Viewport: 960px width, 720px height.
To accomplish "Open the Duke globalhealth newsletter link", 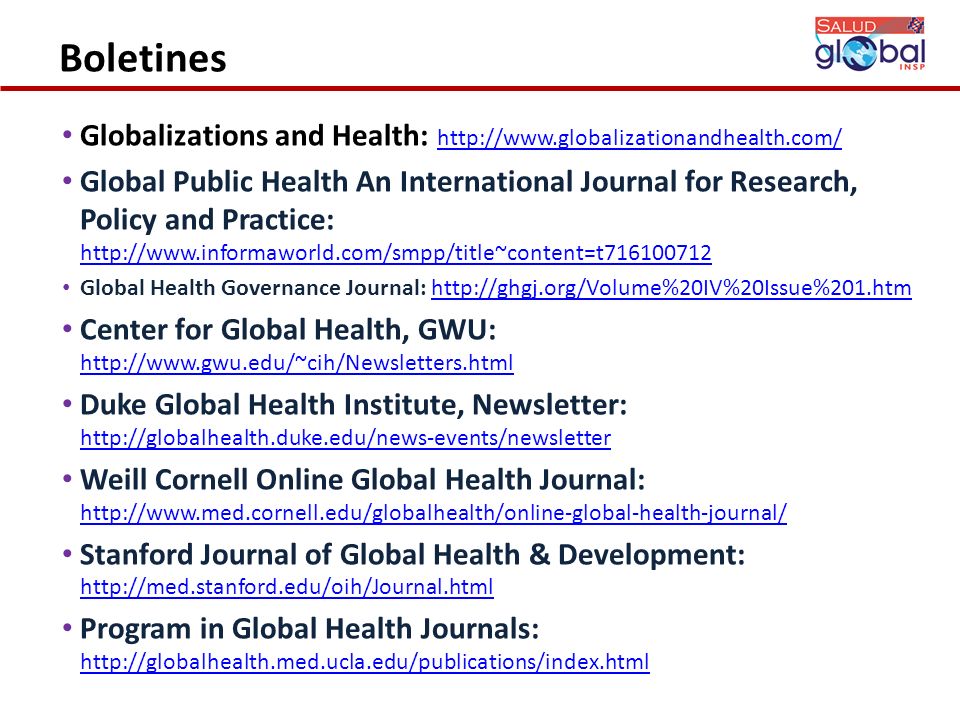I will [x=345, y=438].
